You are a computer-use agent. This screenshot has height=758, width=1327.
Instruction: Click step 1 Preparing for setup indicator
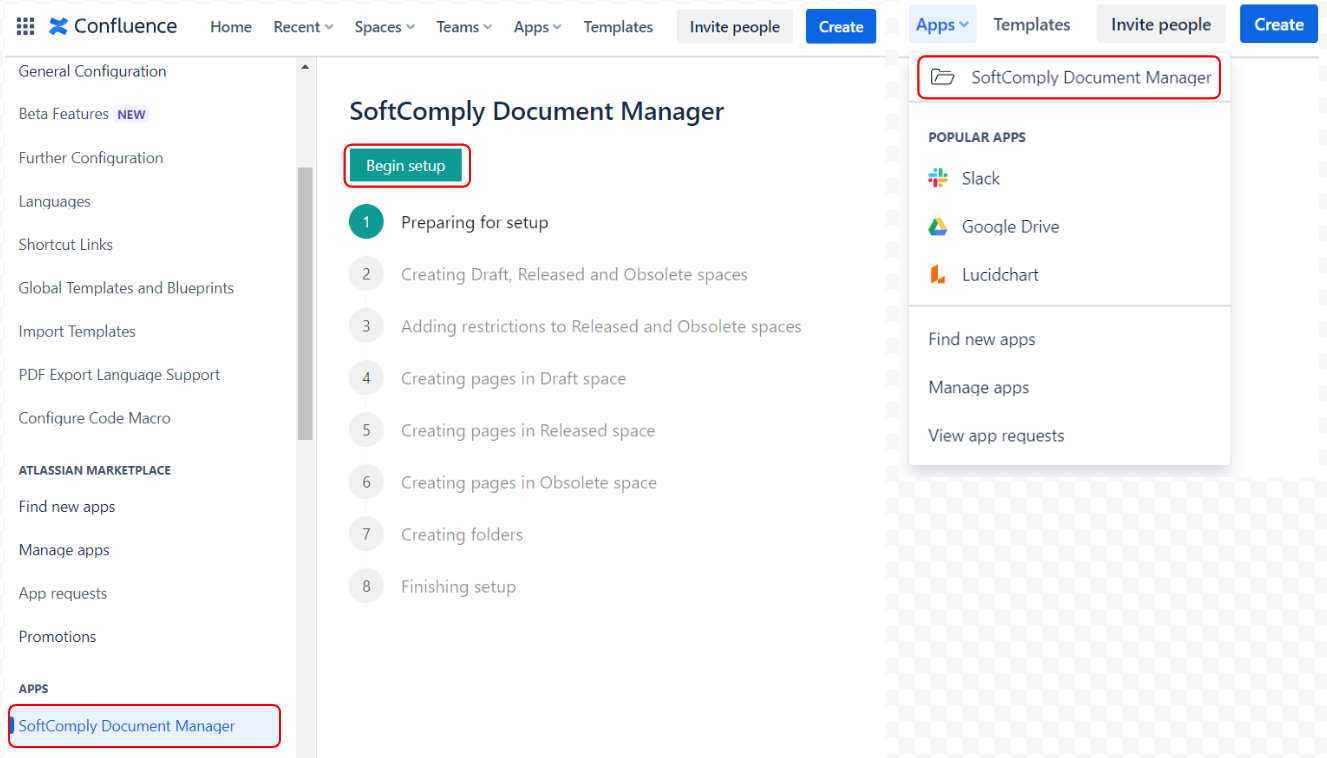(x=366, y=221)
